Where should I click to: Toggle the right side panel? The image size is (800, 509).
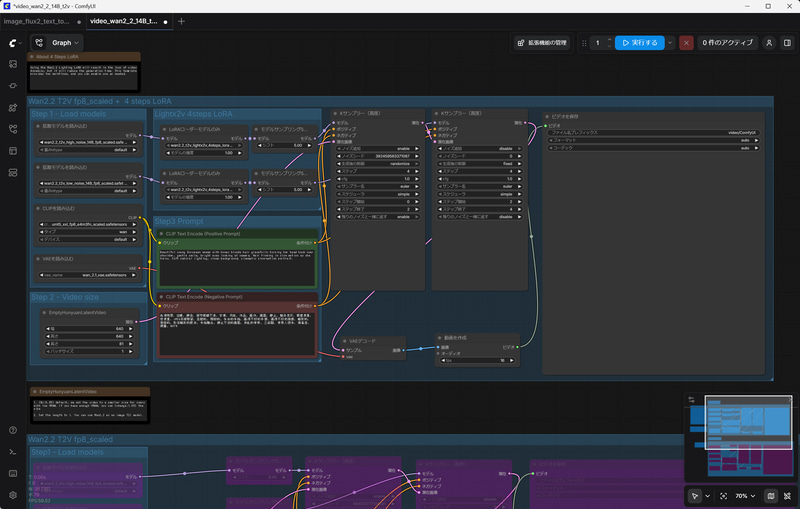pos(786,43)
